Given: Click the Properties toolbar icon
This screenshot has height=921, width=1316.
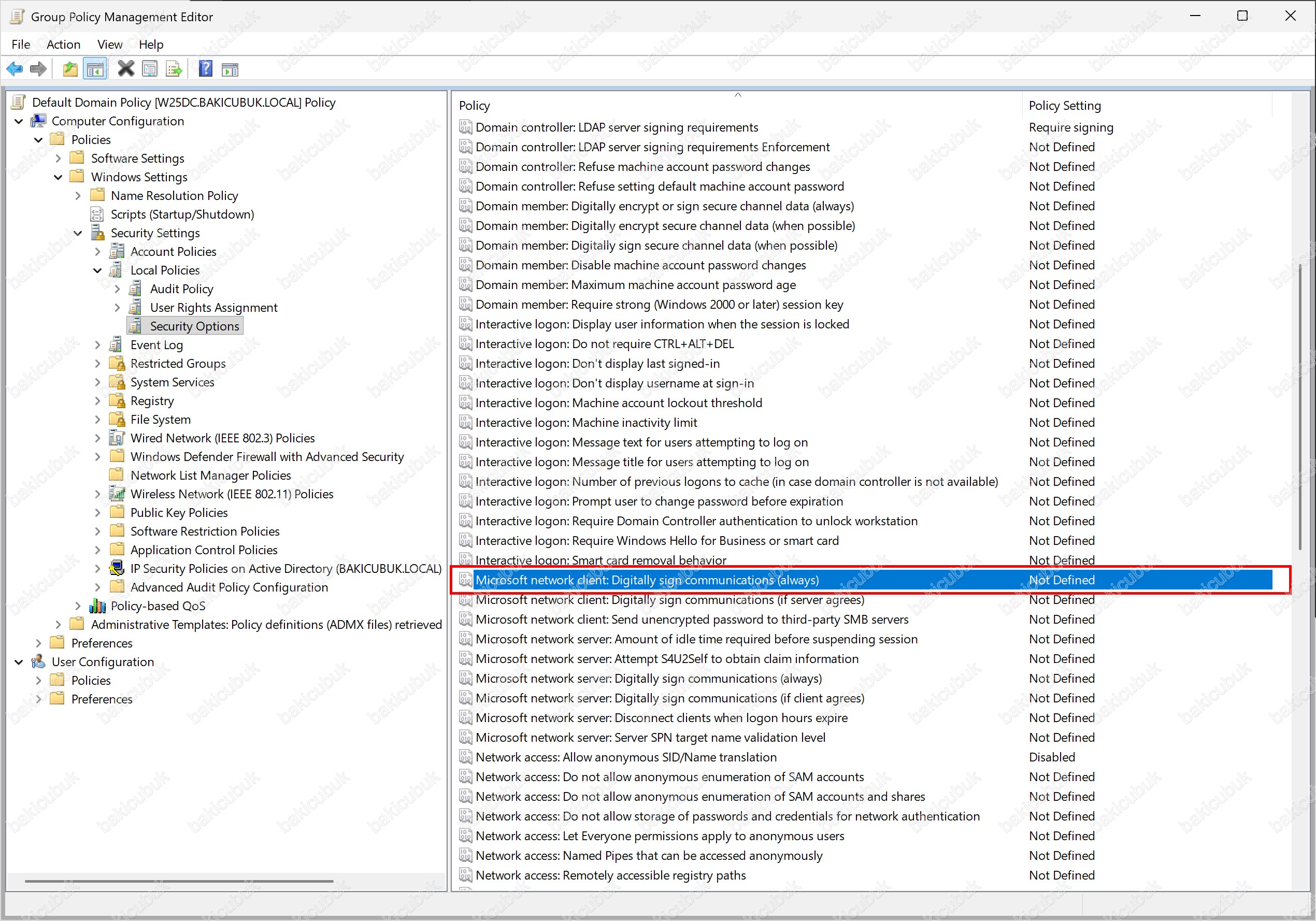Looking at the screenshot, I should pos(150,69).
